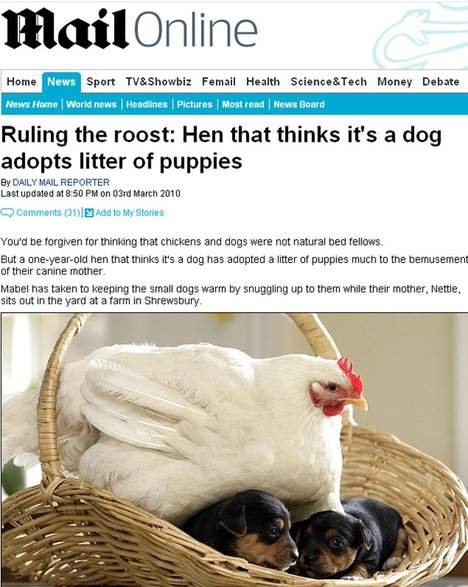View the Most read link
The width and height of the screenshot is (468, 587).
click(x=243, y=104)
